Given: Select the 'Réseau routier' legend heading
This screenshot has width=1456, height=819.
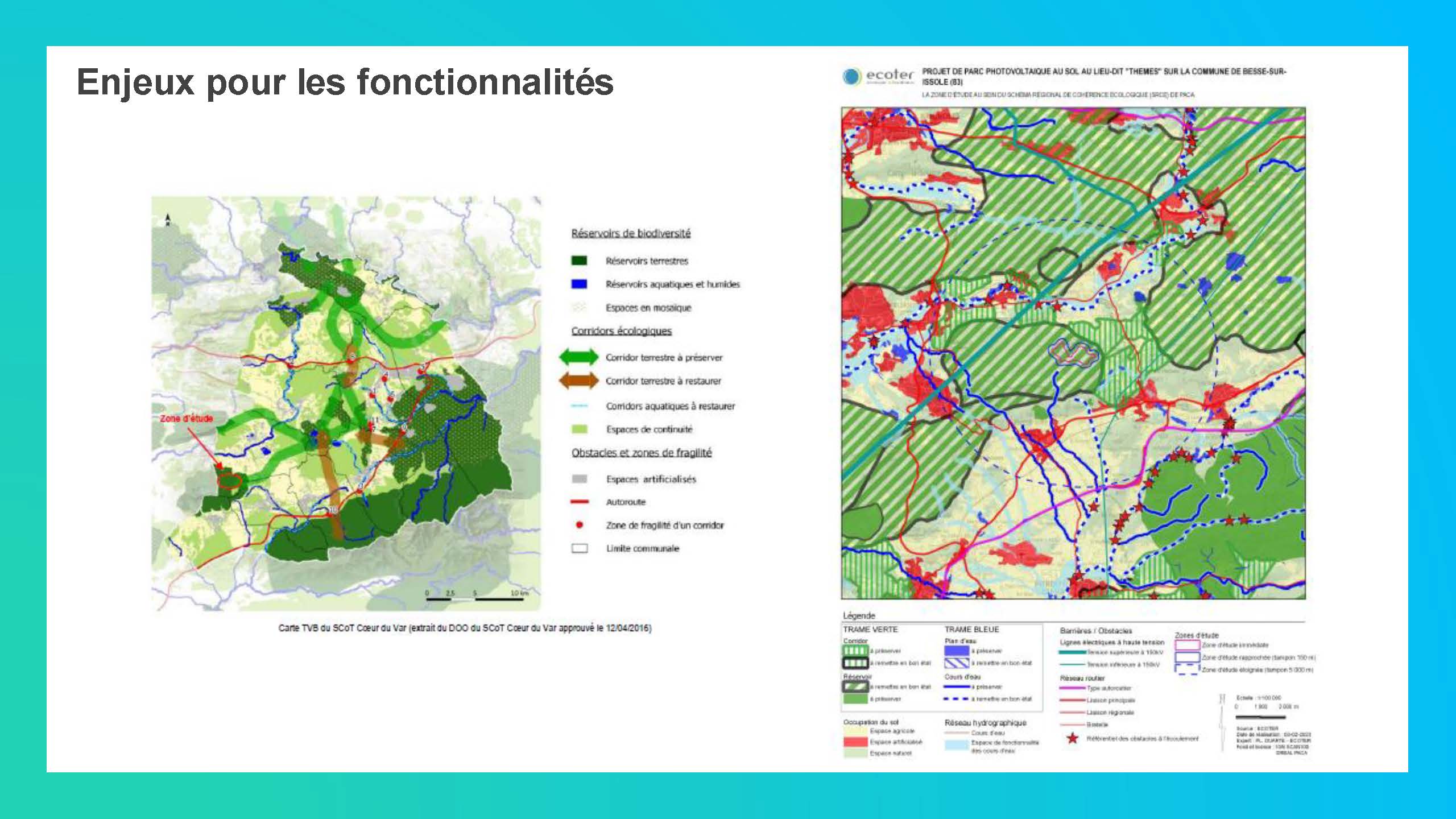Looking at the screenshot, I should (1082, 678).
